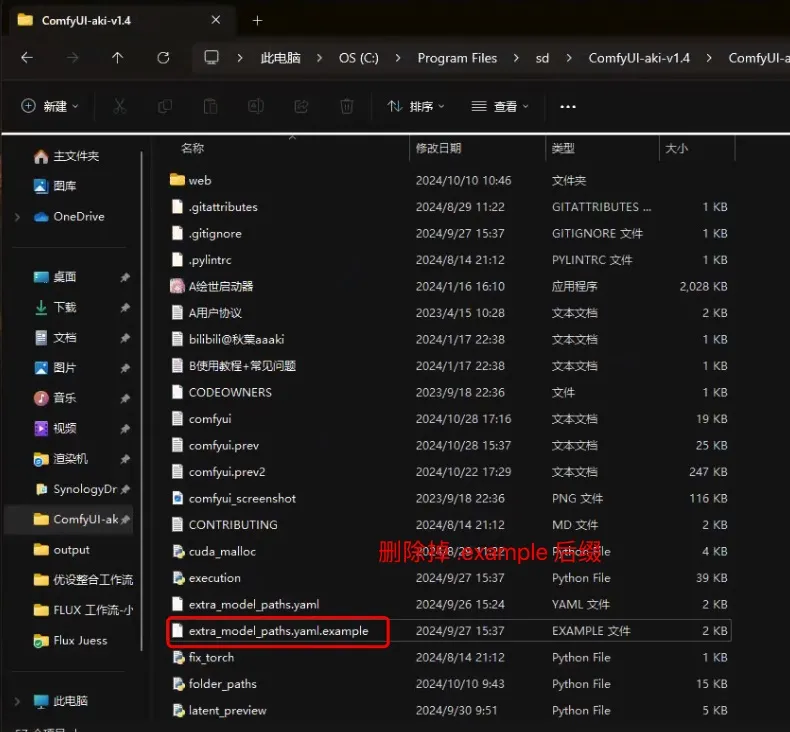Click the Share icon in toolbar
Viewport: 790px width, 732px height.
click(301, 106)
